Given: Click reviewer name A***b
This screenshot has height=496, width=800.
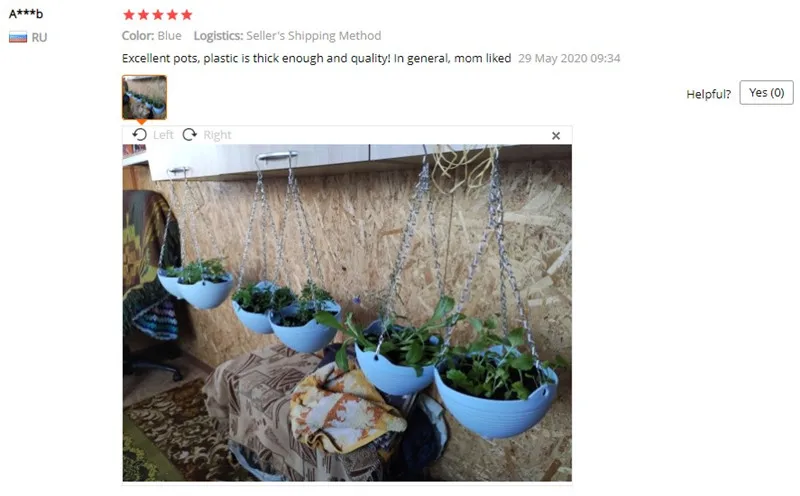Looking at the screenshot, I should (x=26, y=14).
